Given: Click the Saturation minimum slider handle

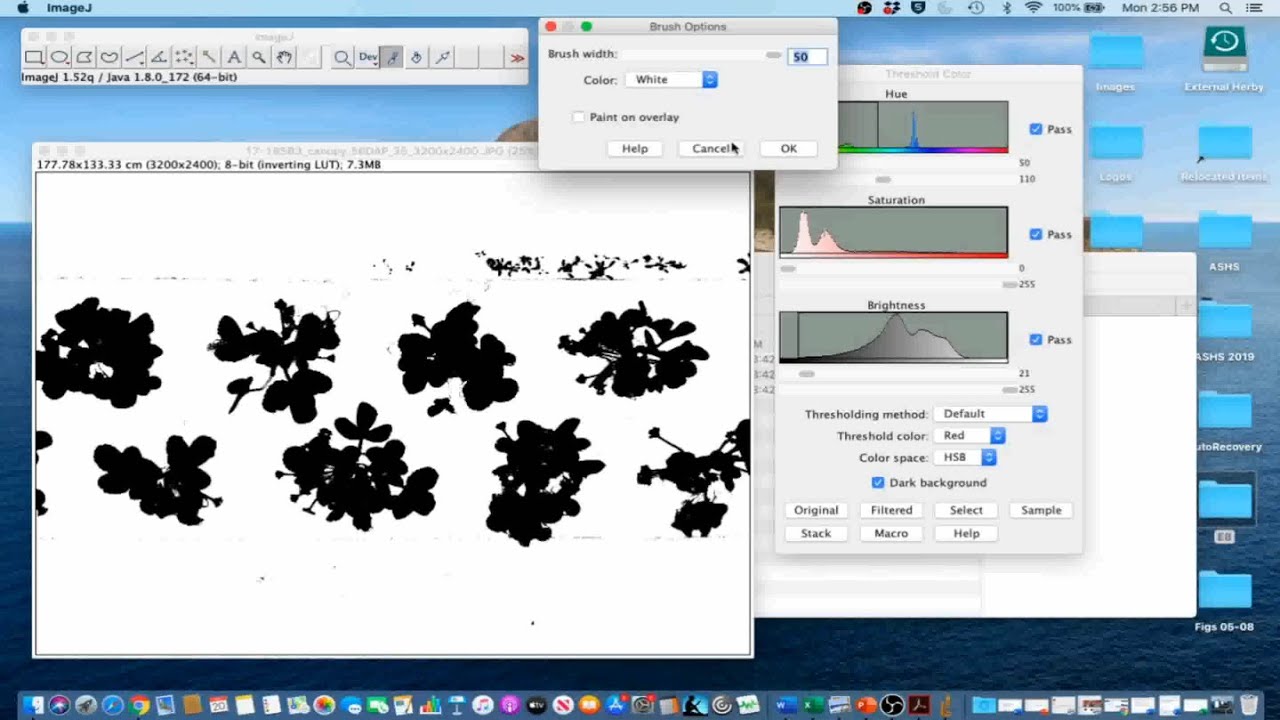Looking at the screenshot, I should (788, 269).
